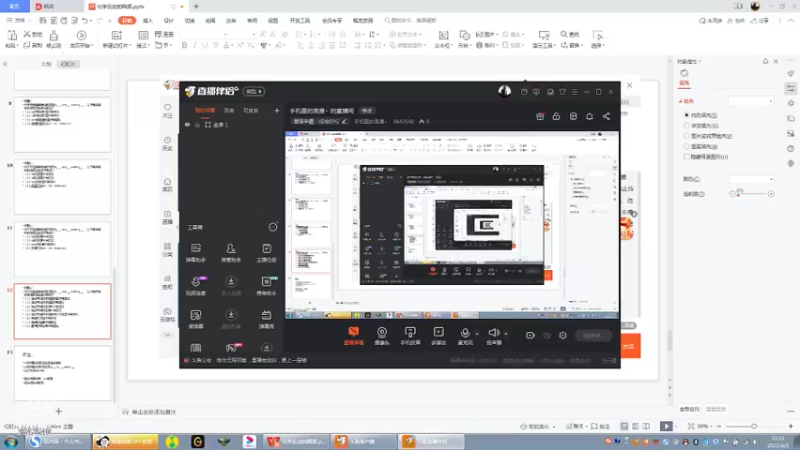This screenshot has height=450, width=800.
Task: Click the gift box icon
Action: click(x=540, y=116)
